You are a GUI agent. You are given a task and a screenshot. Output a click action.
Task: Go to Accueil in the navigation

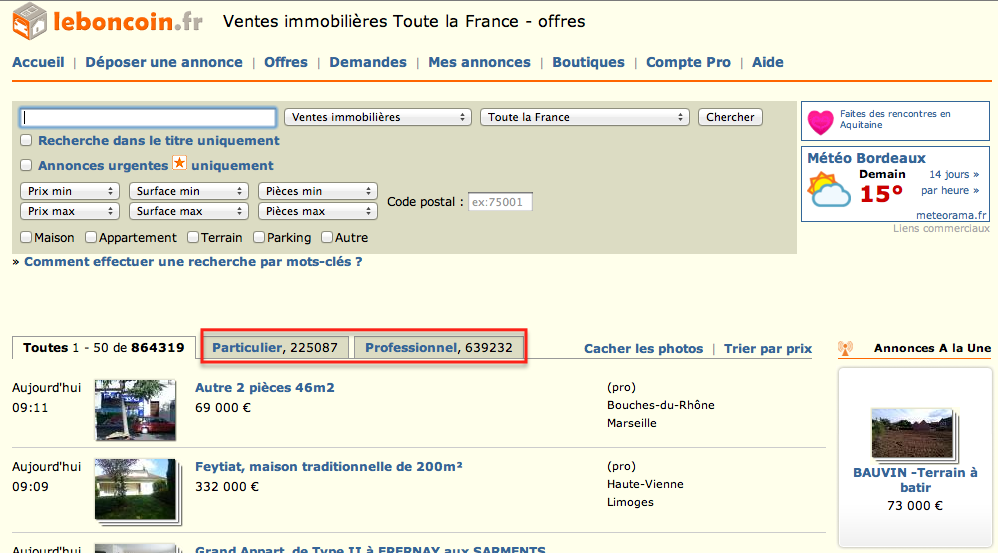coord(38,62)
